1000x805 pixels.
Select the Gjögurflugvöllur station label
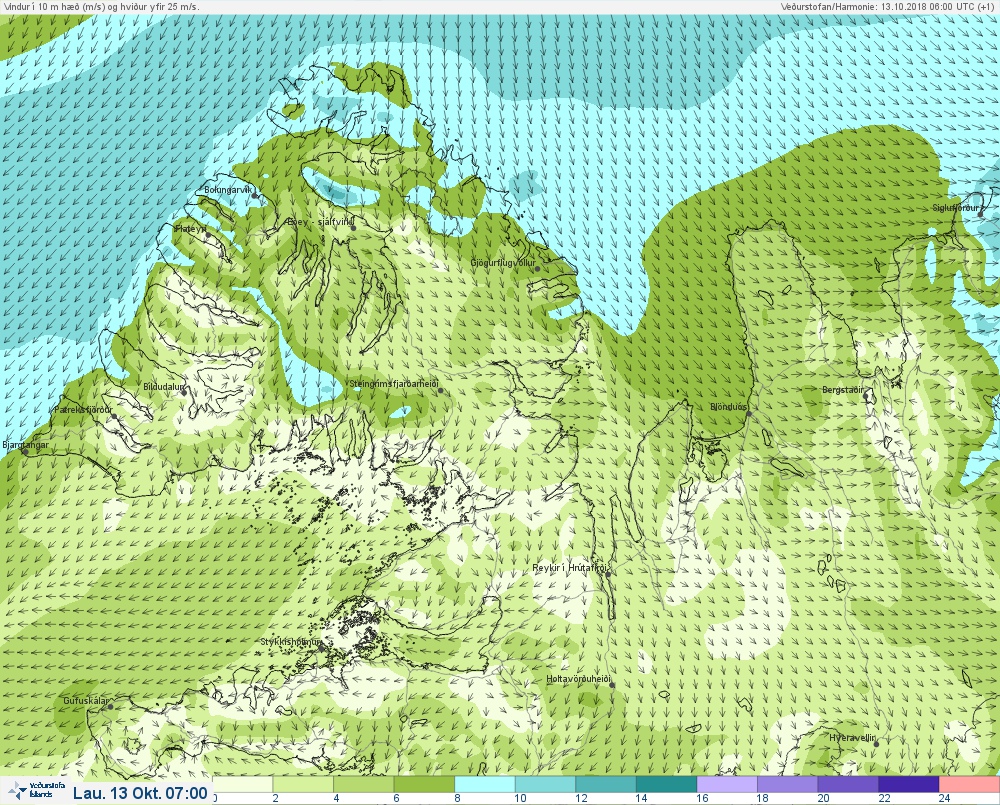[x=503, y=263]
